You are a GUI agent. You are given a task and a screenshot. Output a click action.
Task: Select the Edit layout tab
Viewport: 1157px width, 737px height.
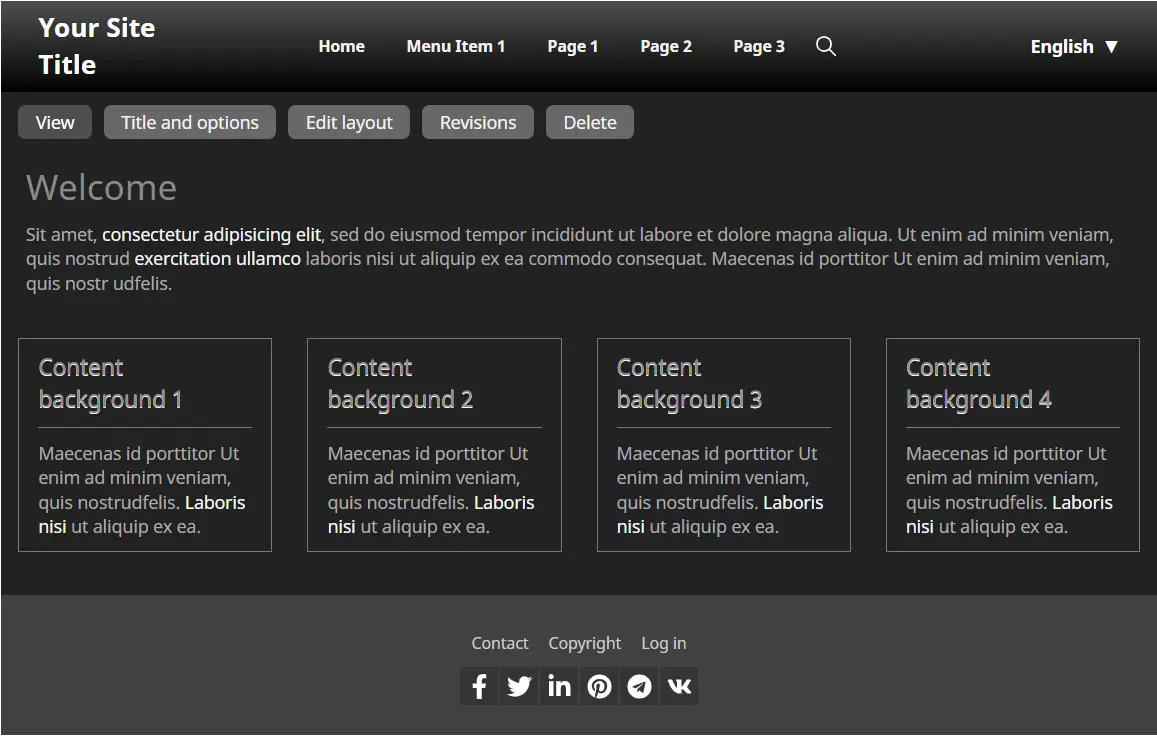coord(349,122)
